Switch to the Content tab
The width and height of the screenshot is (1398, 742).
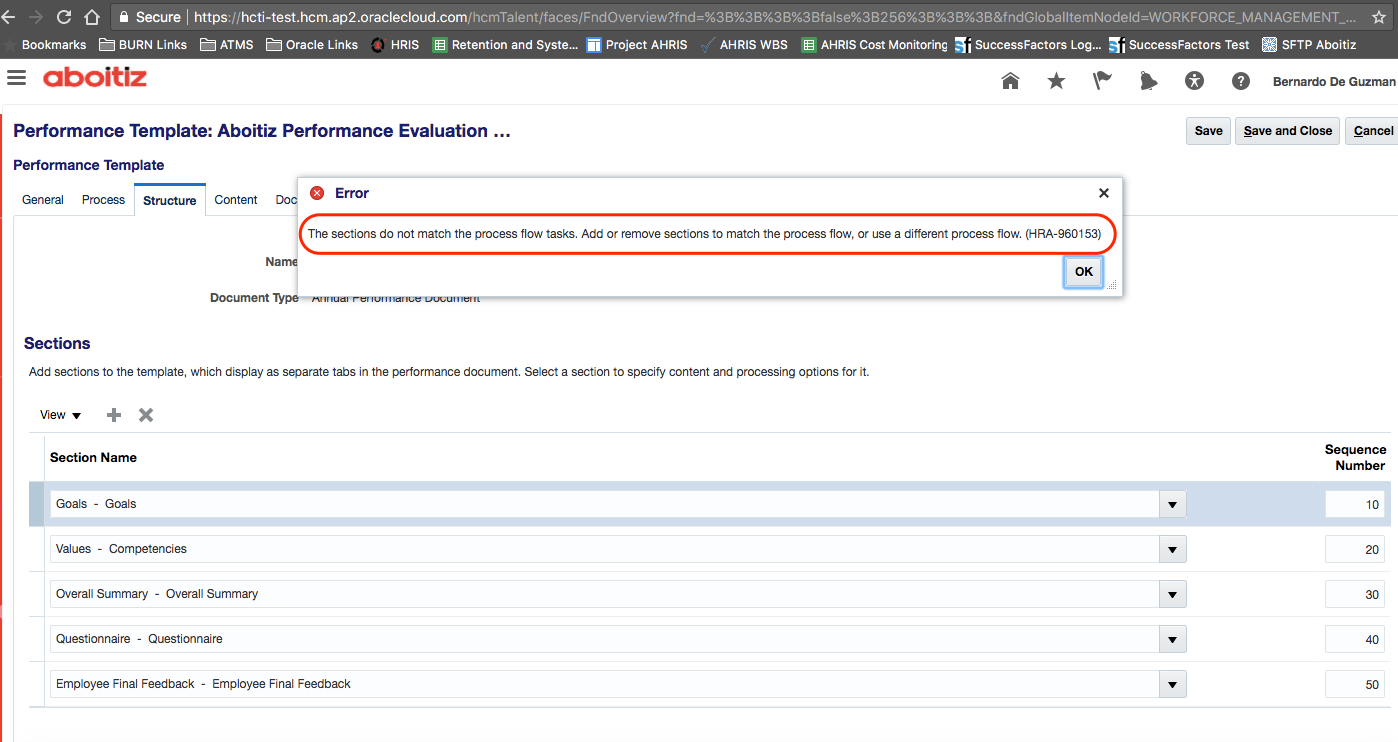(236, 200)
